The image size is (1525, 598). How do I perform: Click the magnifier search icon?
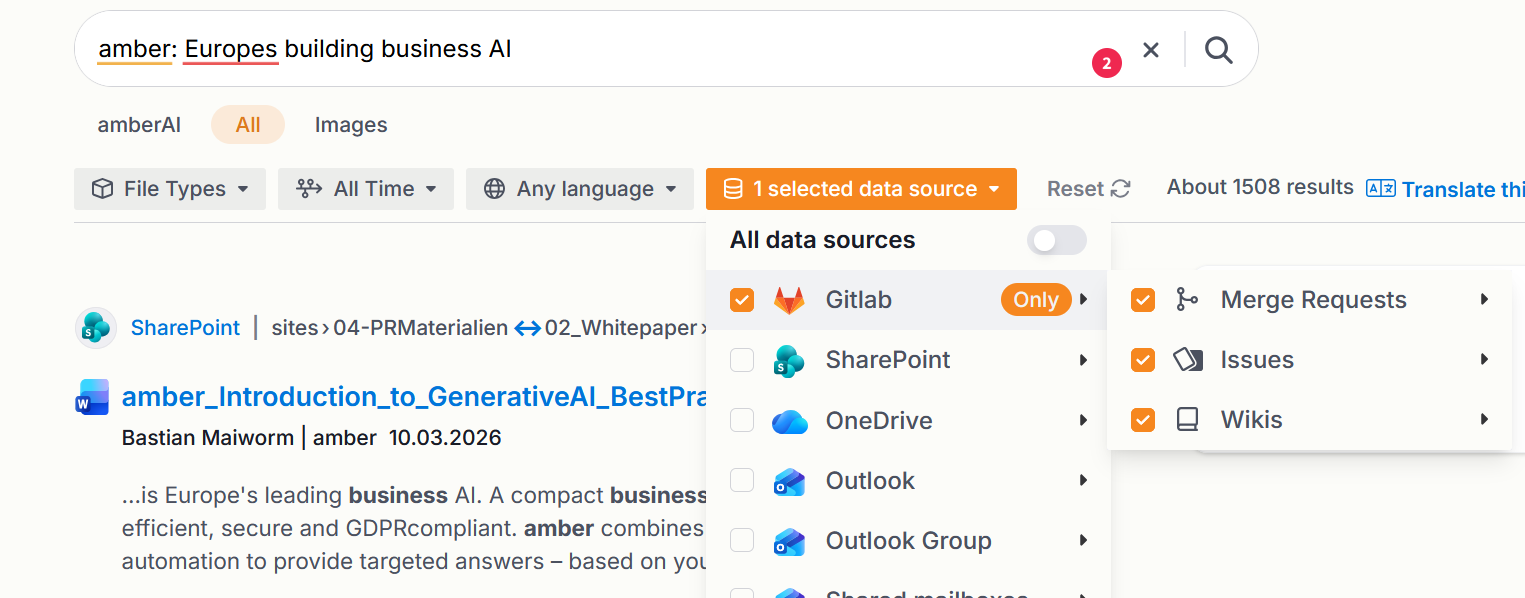pos(1218,50)
